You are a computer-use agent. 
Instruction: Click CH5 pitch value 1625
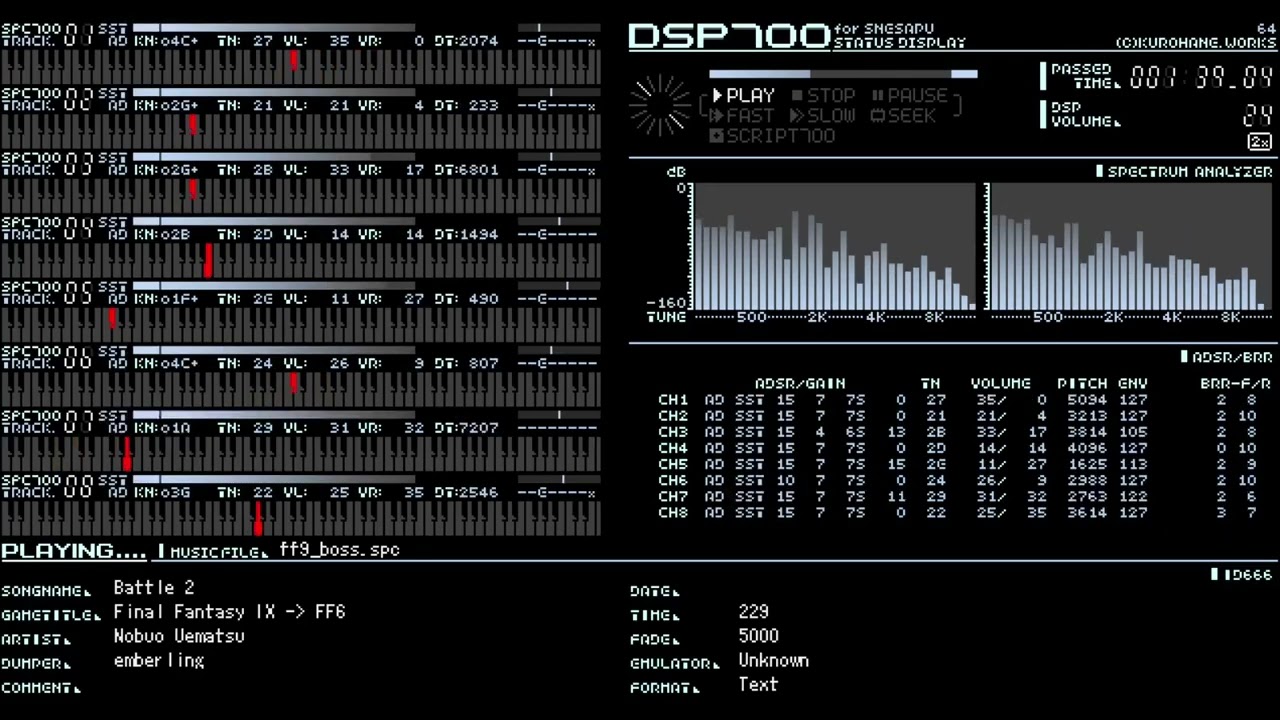[x=1087, y=464]
